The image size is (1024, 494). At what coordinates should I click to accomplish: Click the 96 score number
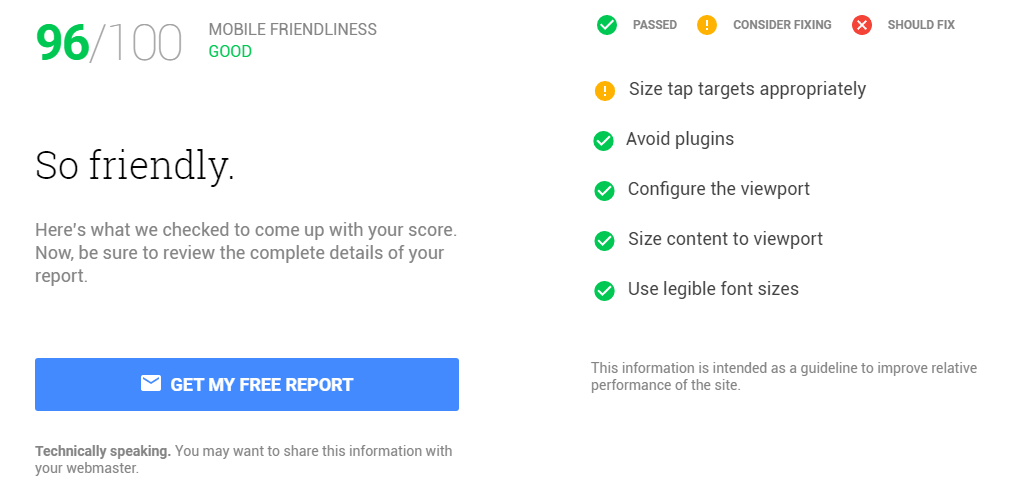tap(62, 43)
